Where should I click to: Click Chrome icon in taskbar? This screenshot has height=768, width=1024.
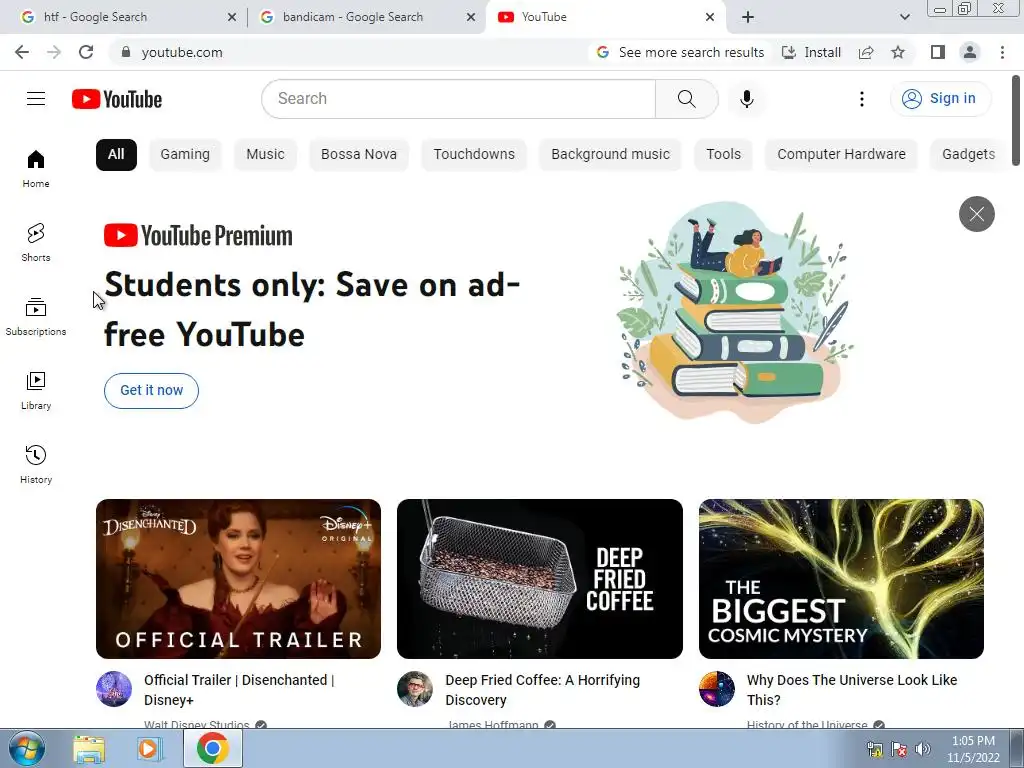click(212, 748)
